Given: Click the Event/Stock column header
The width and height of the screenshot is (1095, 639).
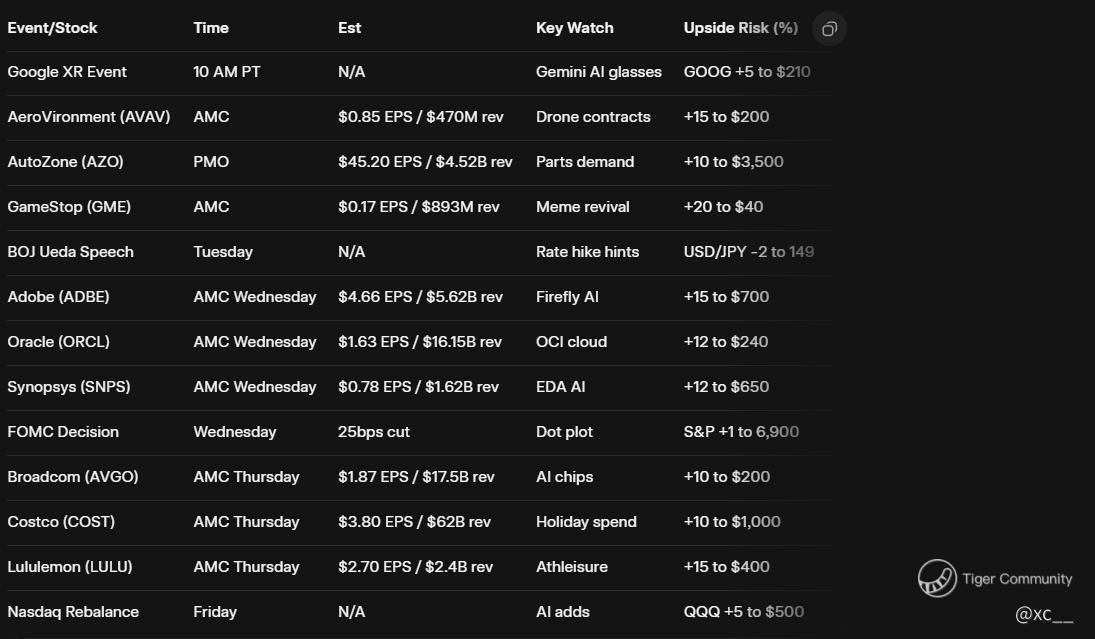Looking at the screenshot, I should coord(52,28).
